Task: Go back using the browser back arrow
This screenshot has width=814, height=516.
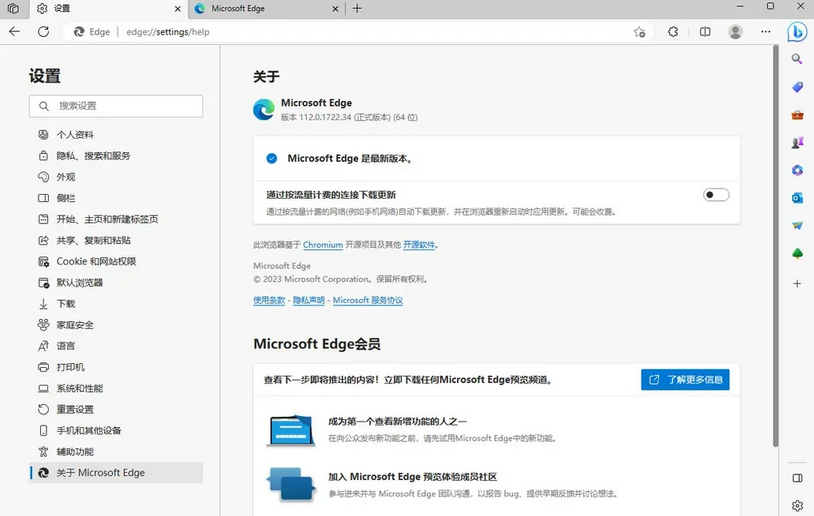Action: click(14, 32)
